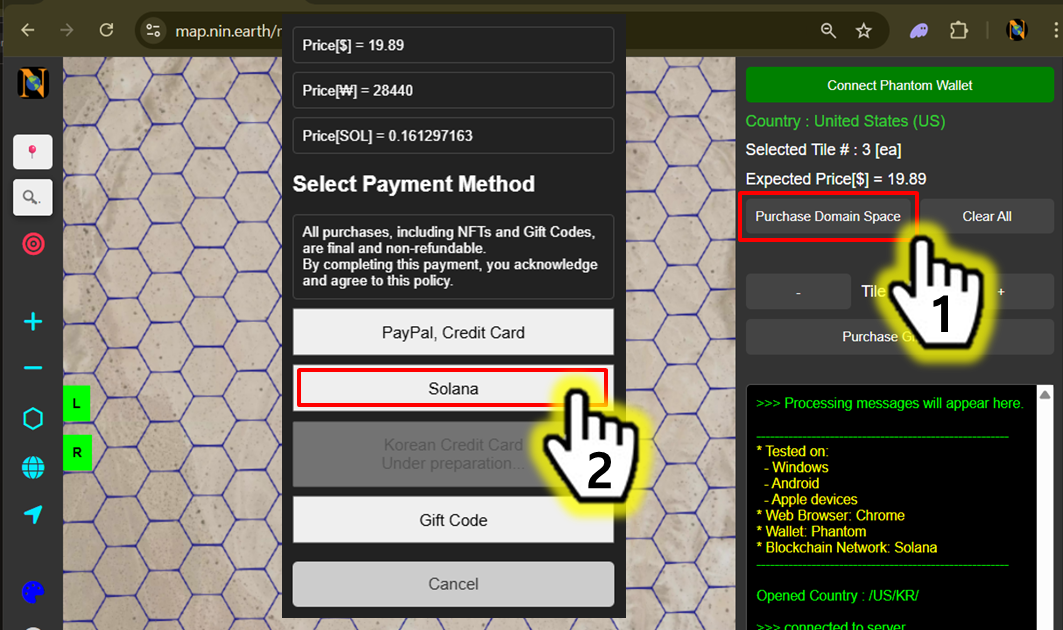Select the hexagon tile icon
This screenshot has height=630, width=1063.
33,419
